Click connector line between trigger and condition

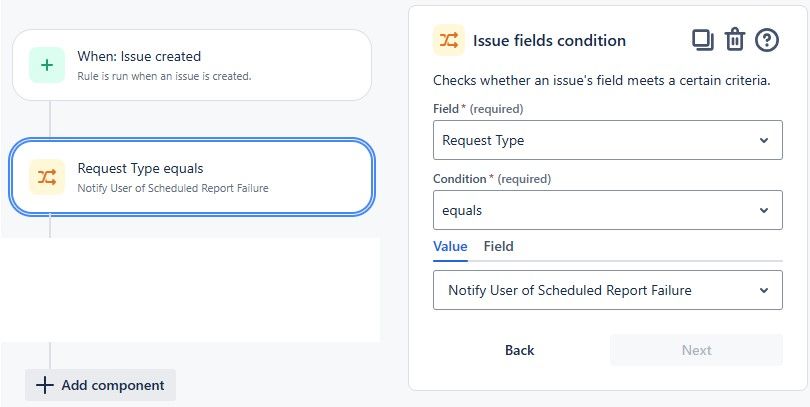coord(49,120)
